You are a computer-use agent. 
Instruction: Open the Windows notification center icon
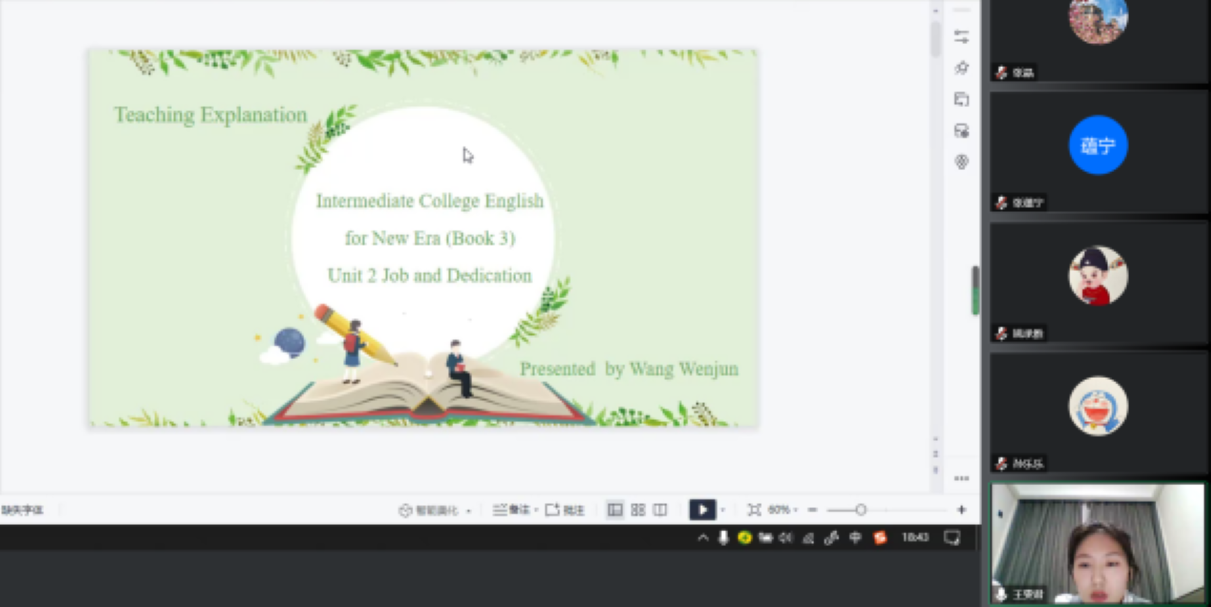pyautogui.click(x=952, y=538)
